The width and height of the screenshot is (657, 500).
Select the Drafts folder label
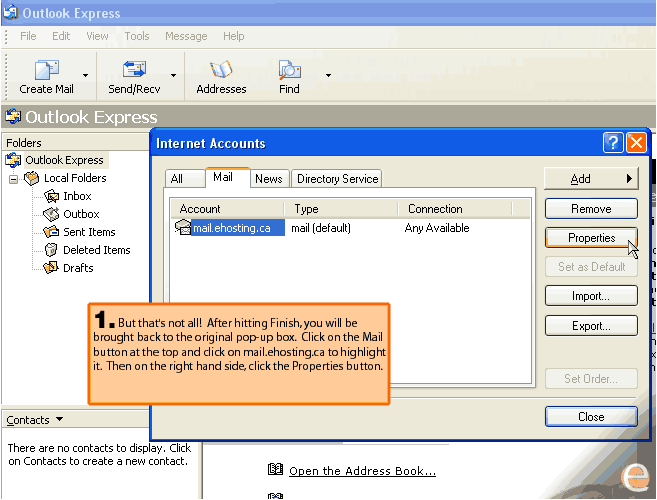pyautogui.click(x=78, y=268)
